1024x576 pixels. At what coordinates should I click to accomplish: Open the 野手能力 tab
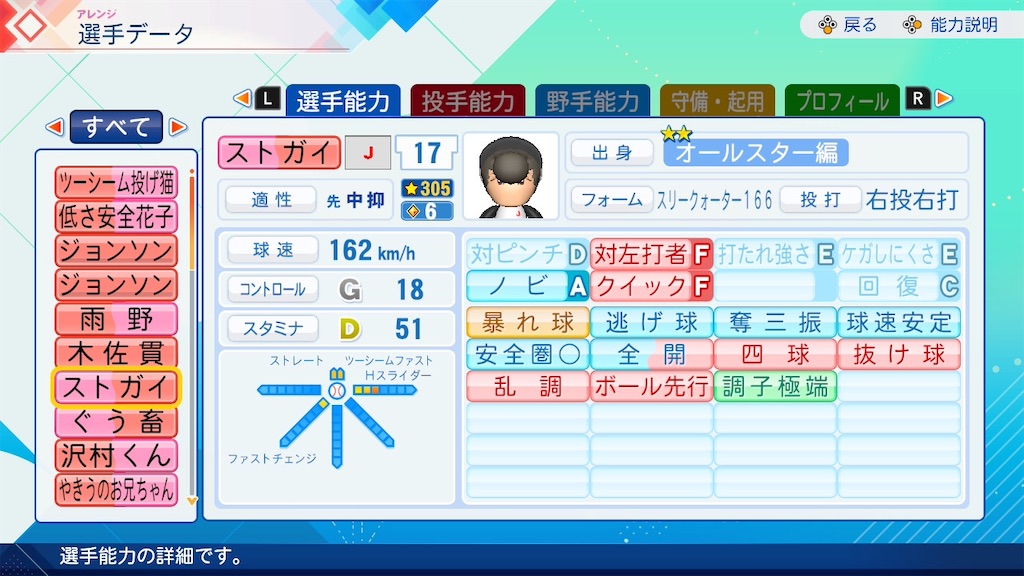click(593, 101)
